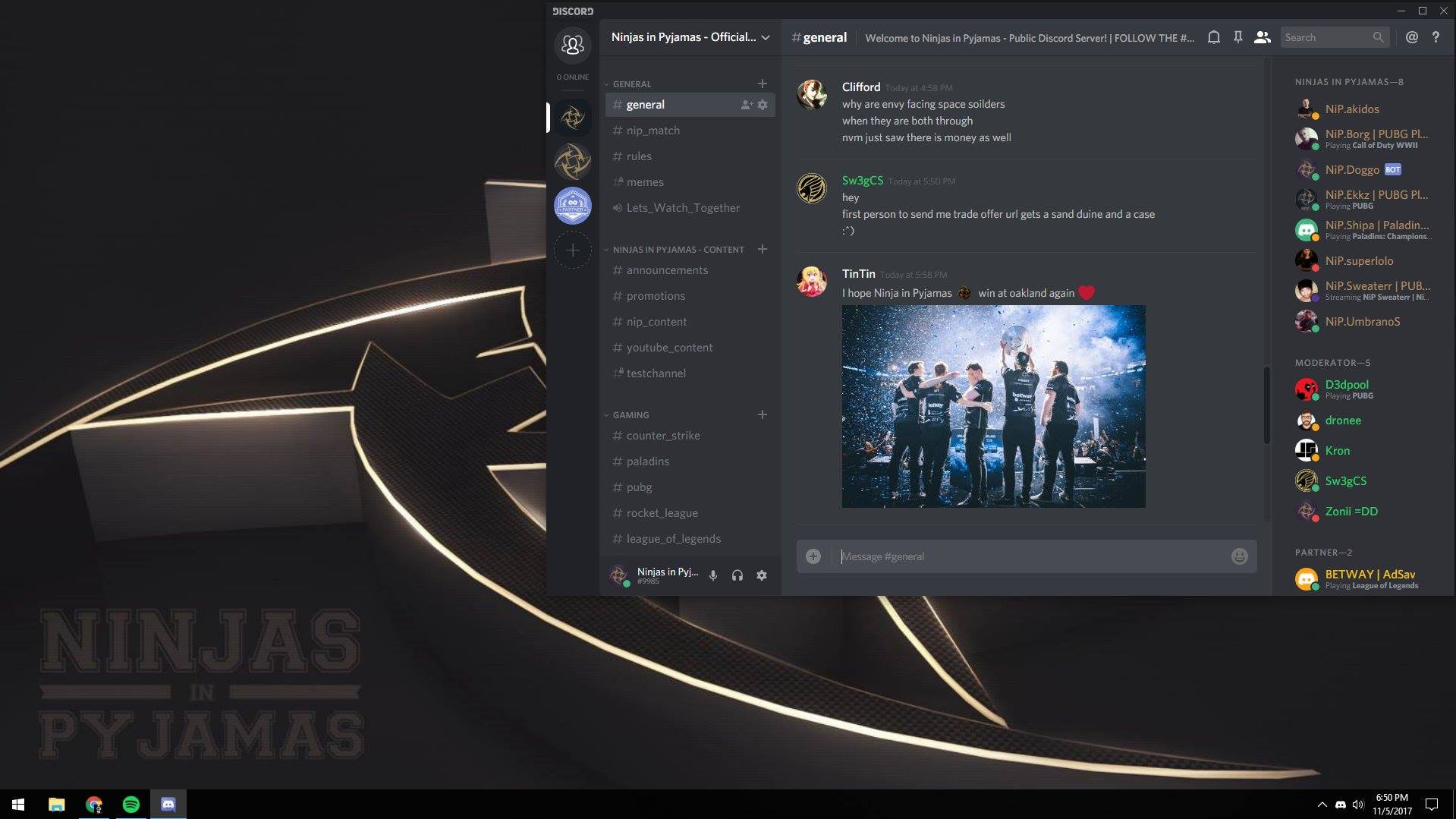The image size is (1456, 819).
Task: Click the taskbar clock showing 6:50 PM
Action: (x=1392, y=804)
